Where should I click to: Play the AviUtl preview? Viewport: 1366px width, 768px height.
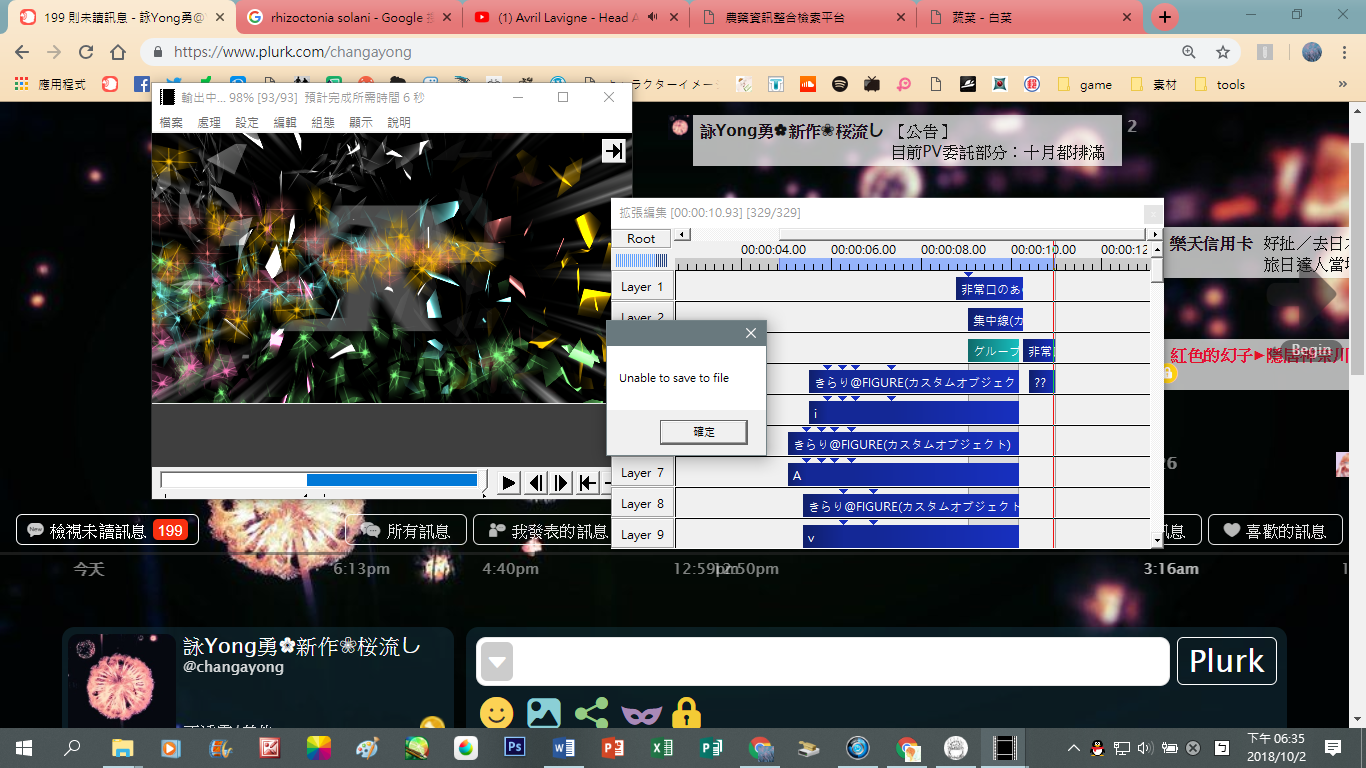pyautogui.click(x=509, y=483)
